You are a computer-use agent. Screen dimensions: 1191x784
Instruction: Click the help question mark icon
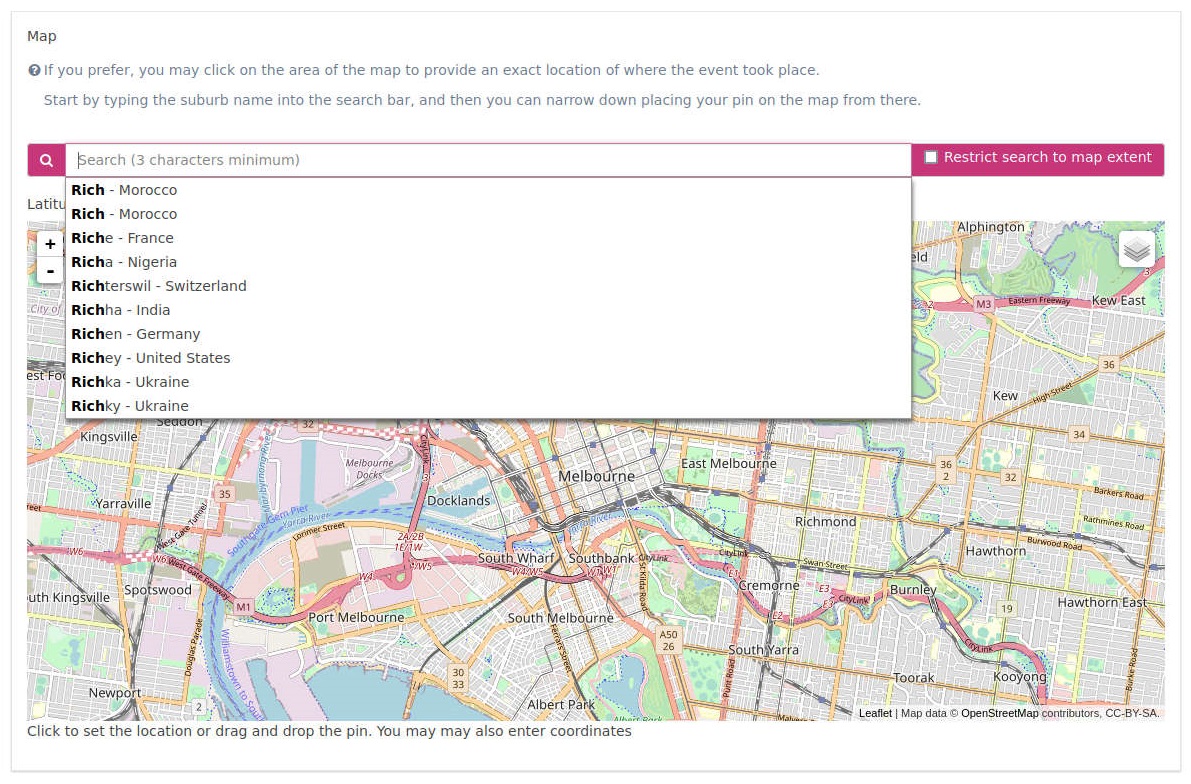(x=34, y=71)
